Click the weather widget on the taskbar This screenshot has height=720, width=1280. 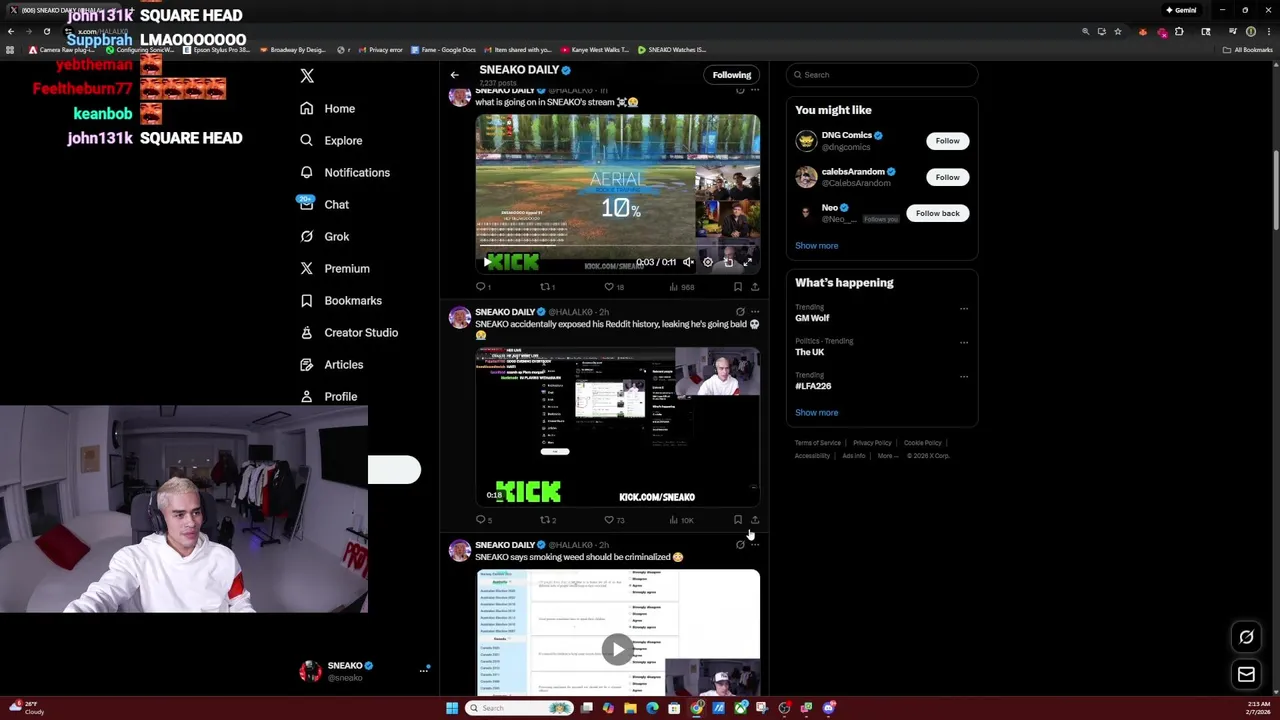[28, 708]
